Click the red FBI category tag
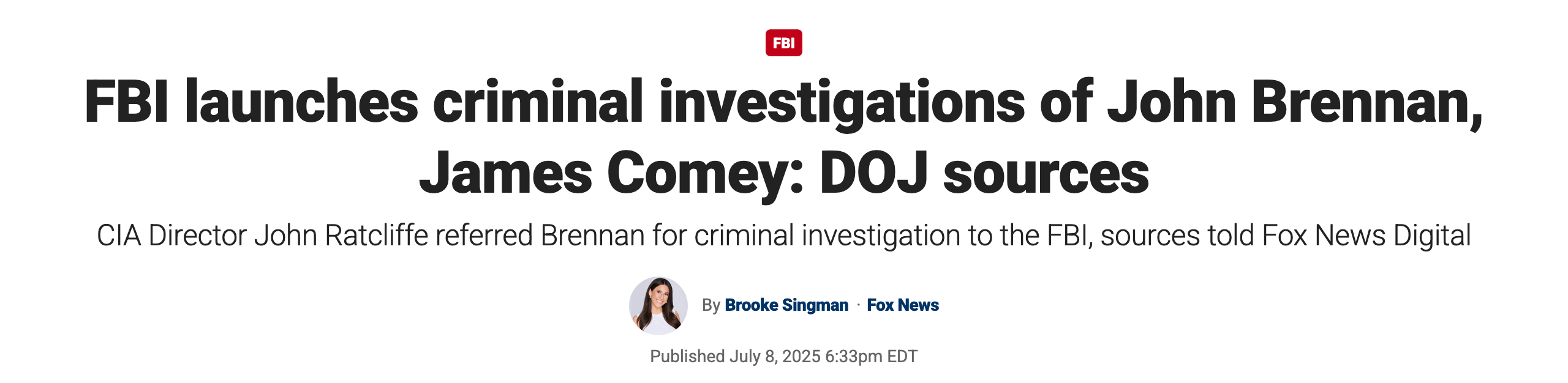 [783, 43]
